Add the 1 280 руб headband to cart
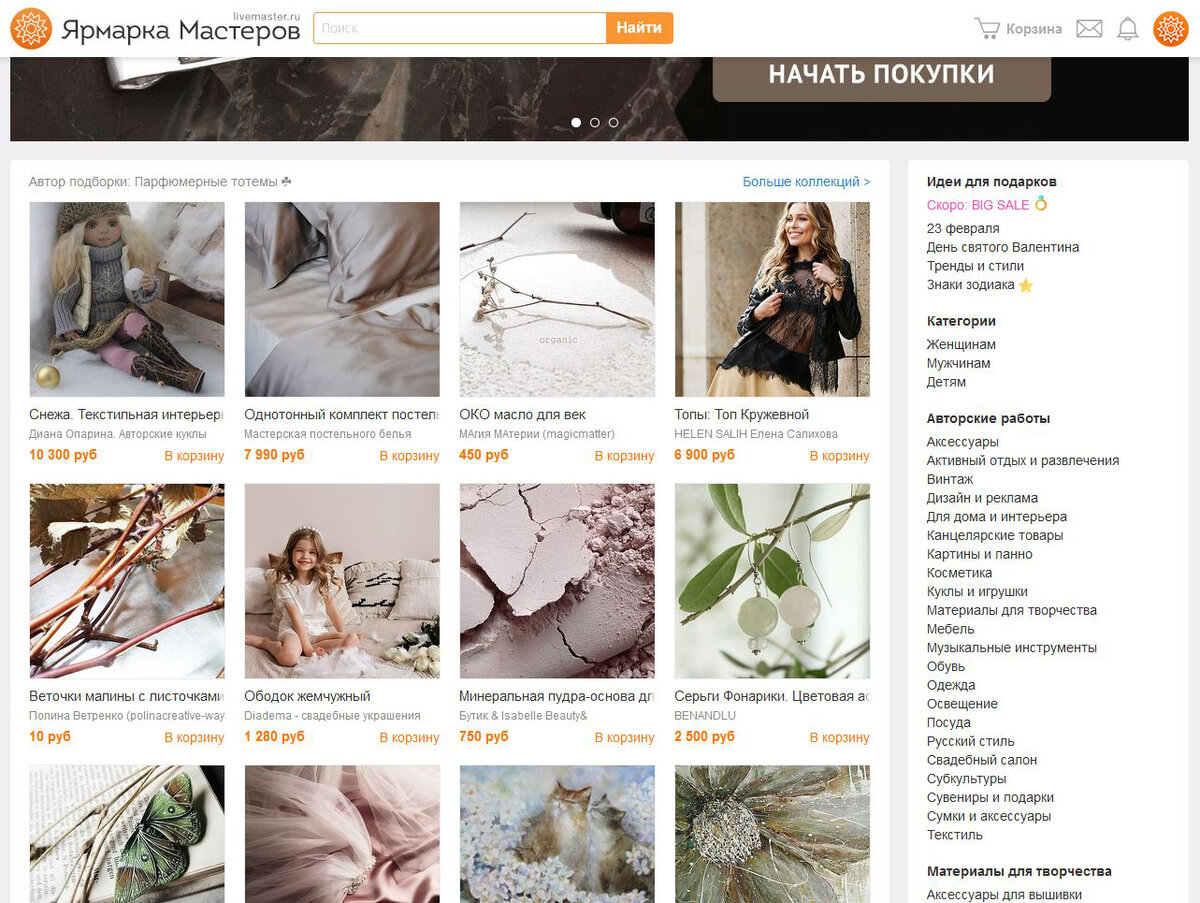This screenshot has width=1200, height=903. 409,738
